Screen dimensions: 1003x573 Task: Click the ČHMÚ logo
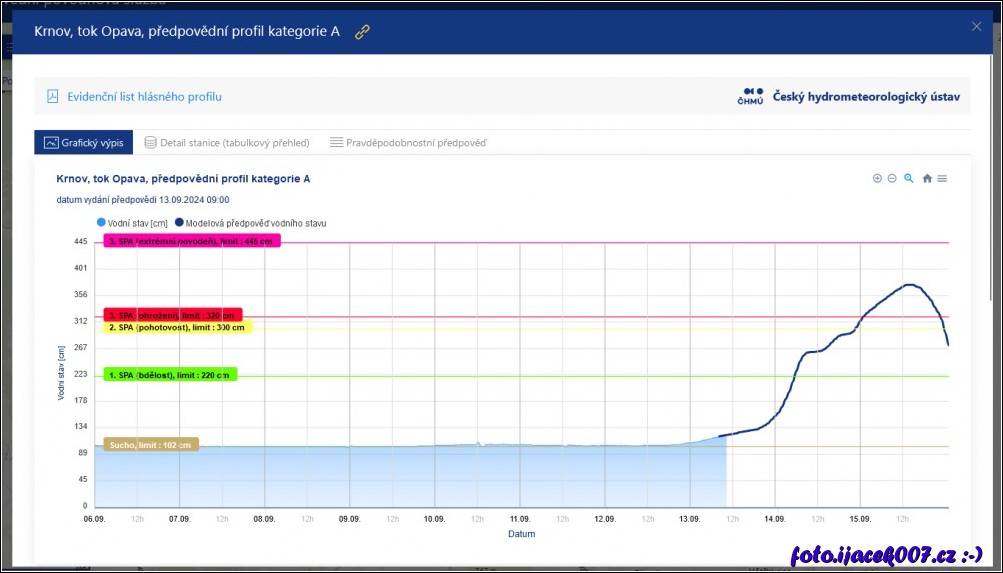[750, 97]
